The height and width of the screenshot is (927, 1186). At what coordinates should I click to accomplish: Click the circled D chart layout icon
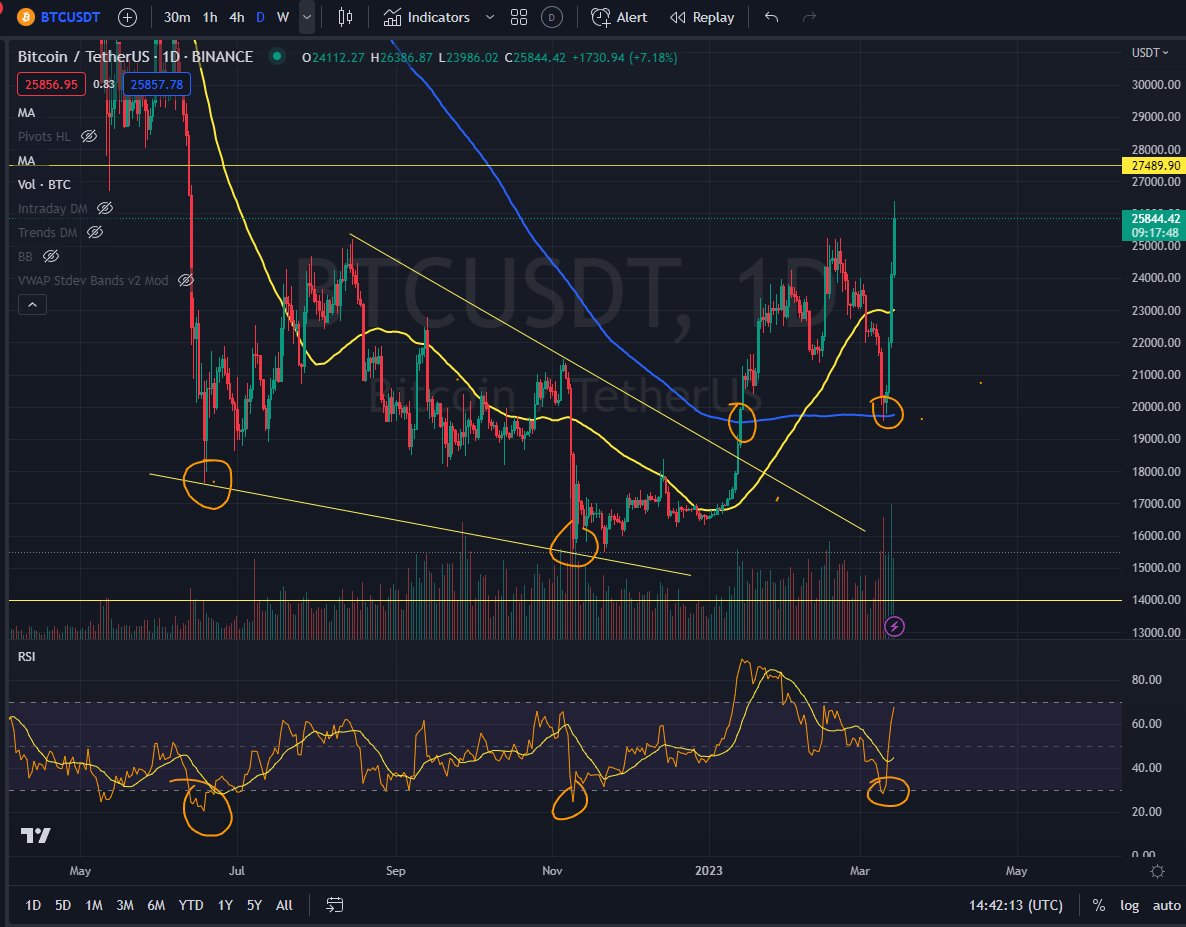pyautogui.click(x=552, y=17)
